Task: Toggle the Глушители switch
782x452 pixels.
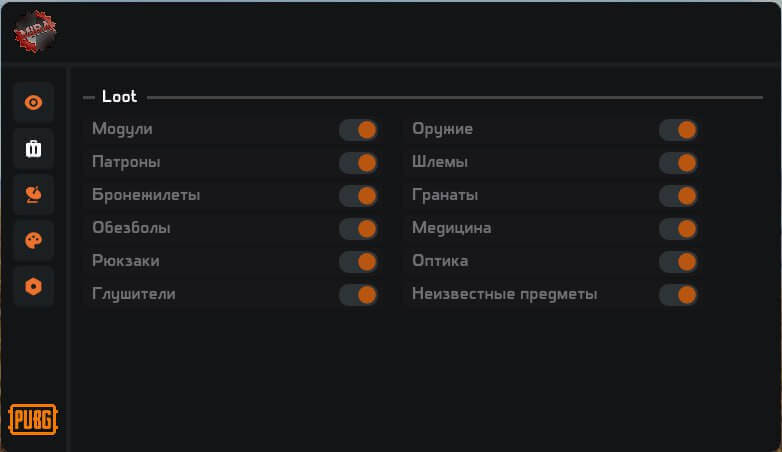Action: point(358,295)
